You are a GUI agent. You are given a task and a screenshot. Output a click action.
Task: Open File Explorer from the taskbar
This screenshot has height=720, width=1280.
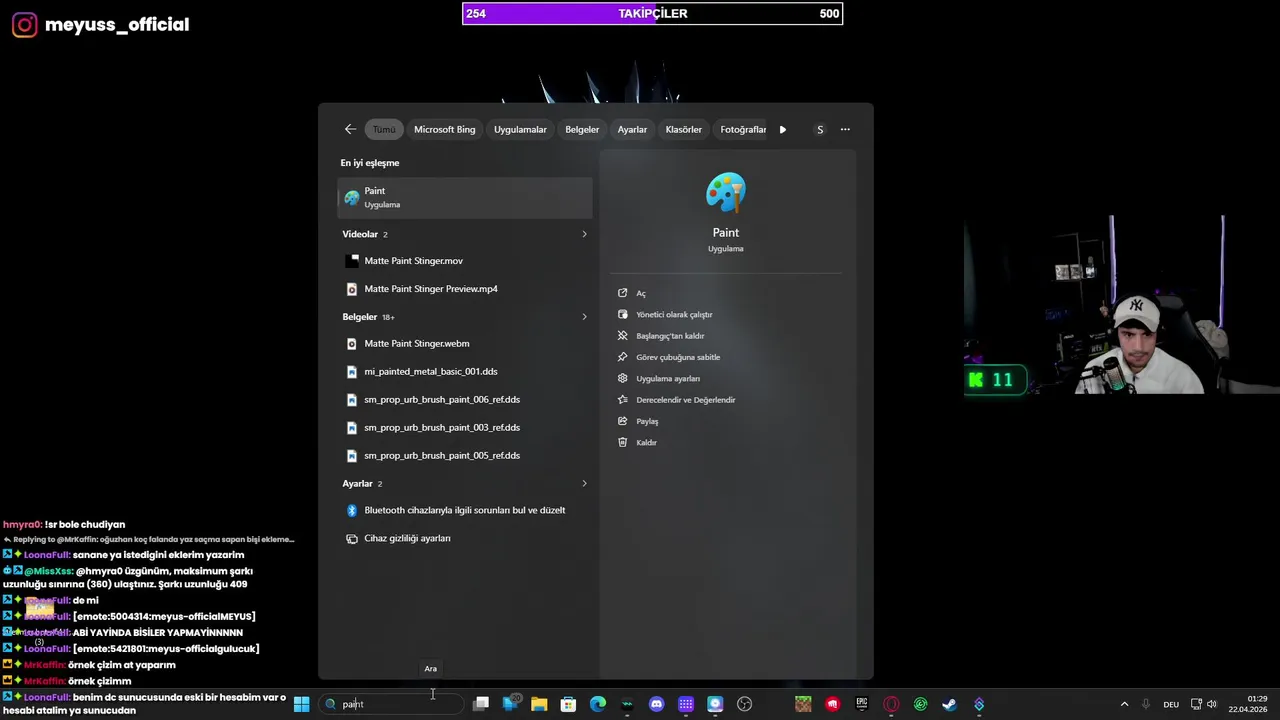[x=539, y=704]
